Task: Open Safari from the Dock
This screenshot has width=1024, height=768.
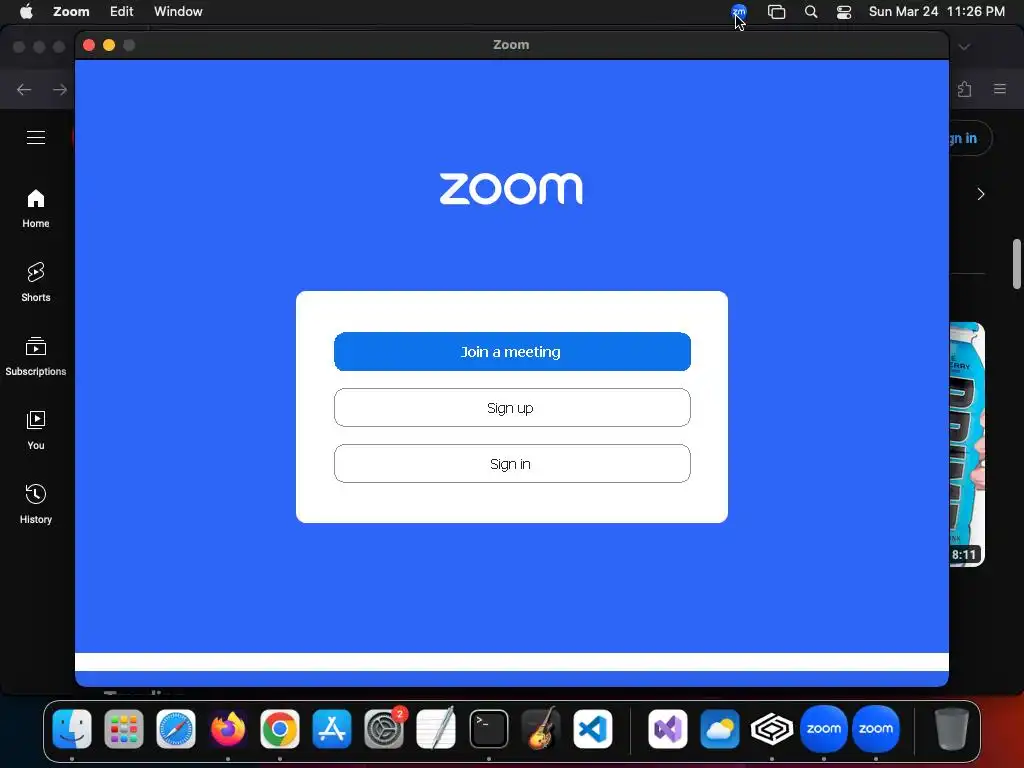Action: (x=176, y=729)
